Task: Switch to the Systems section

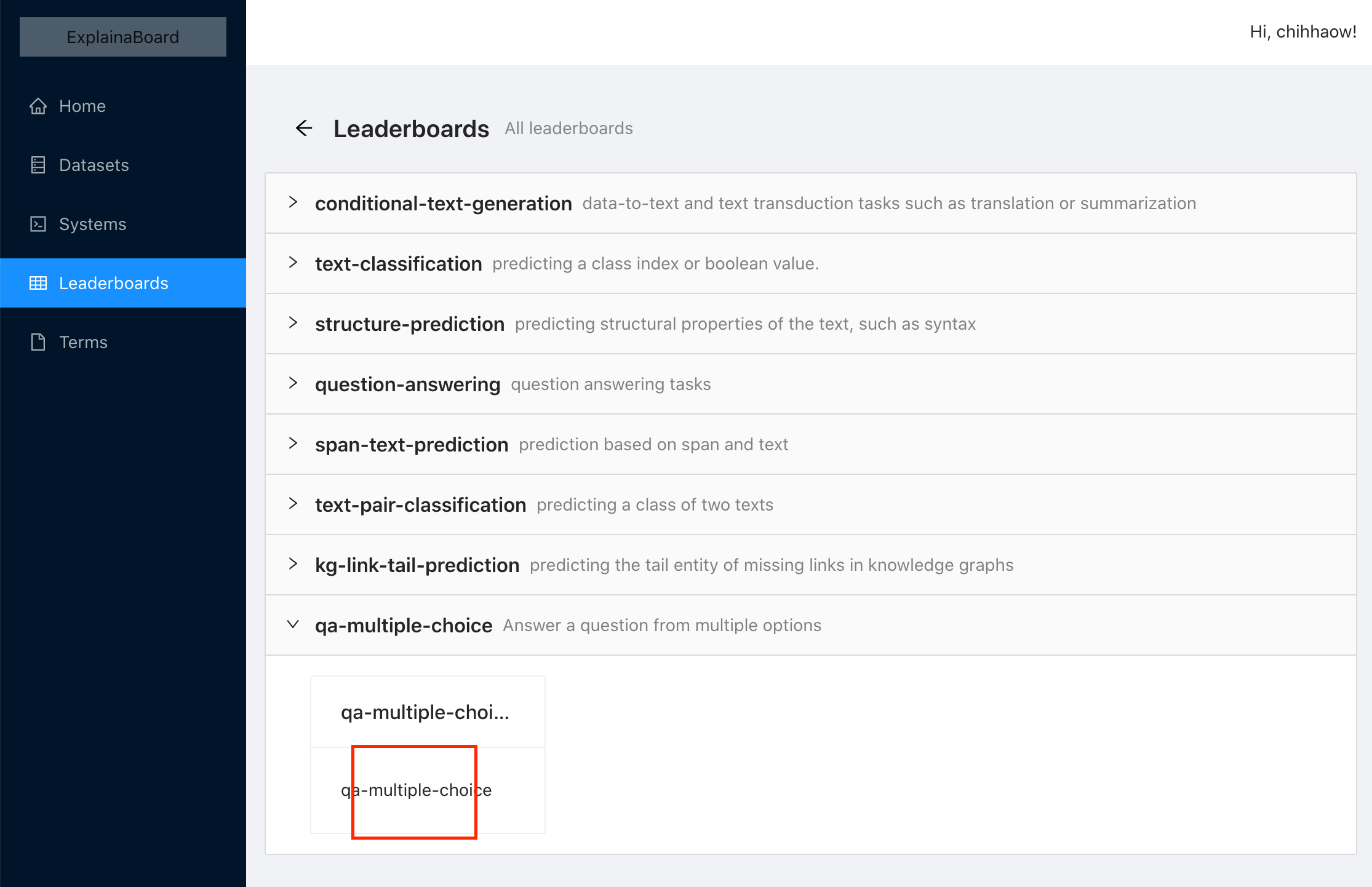Action: coord(93,224)
